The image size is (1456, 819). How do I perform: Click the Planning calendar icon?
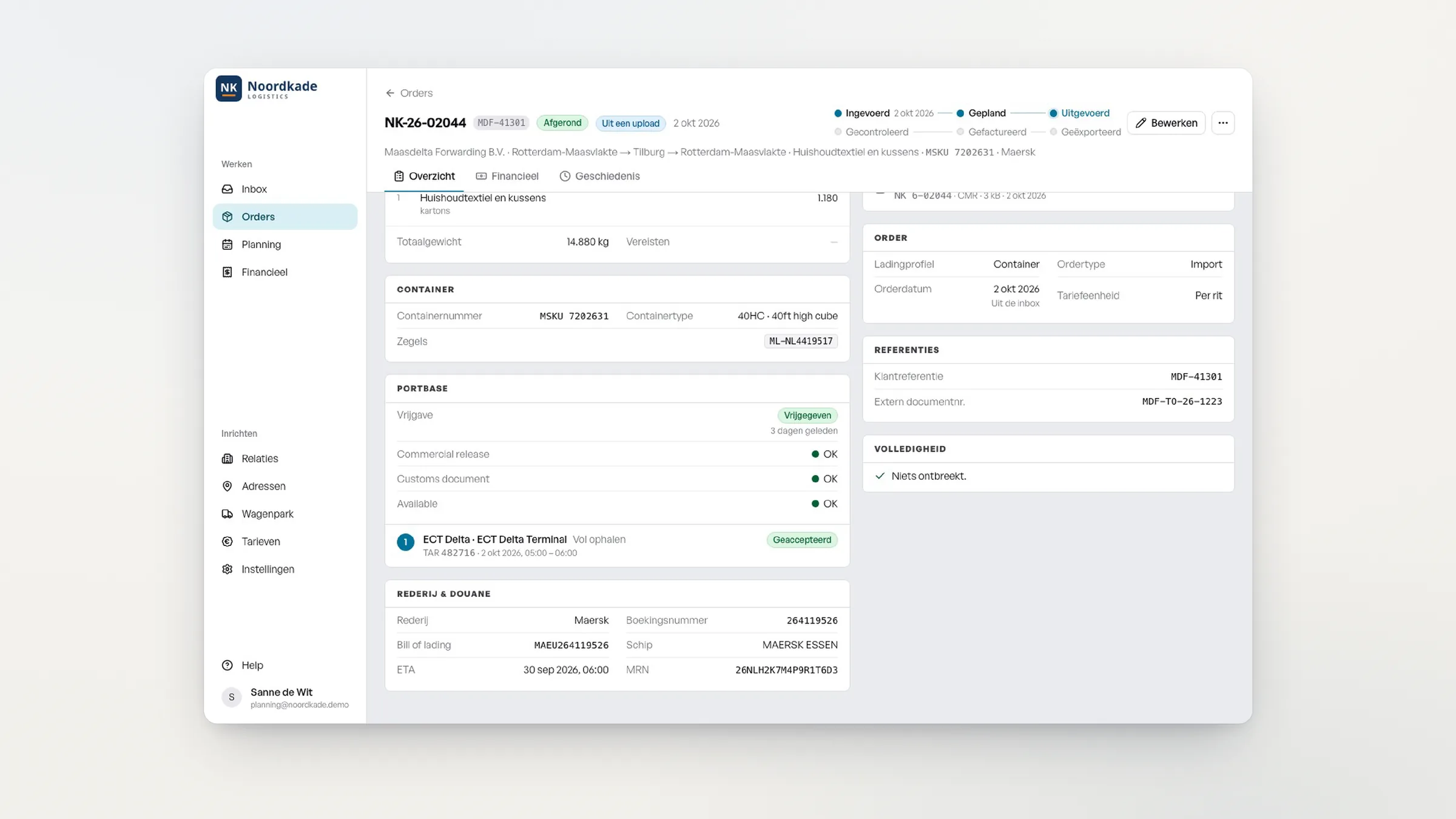[x=227, y=244]
